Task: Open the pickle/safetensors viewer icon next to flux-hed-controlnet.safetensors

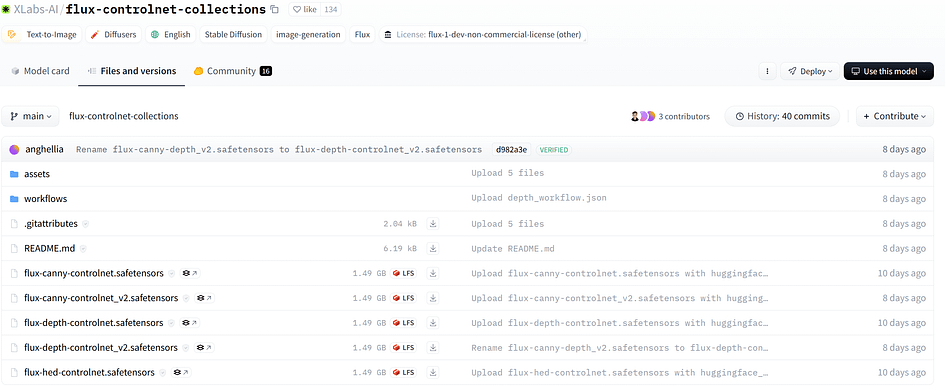Action: [181, 373]
